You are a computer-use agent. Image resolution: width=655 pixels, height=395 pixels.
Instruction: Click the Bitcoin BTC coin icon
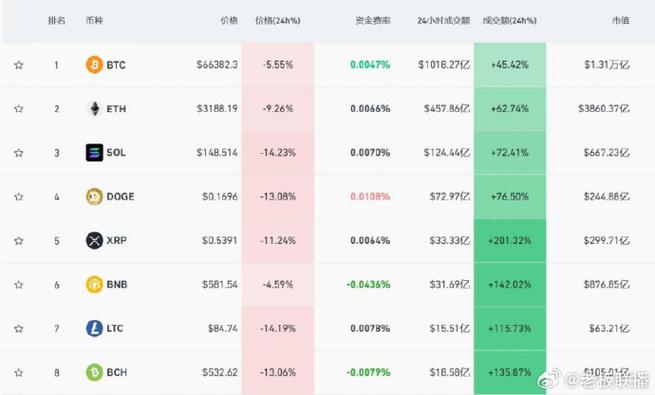(94, 65)
